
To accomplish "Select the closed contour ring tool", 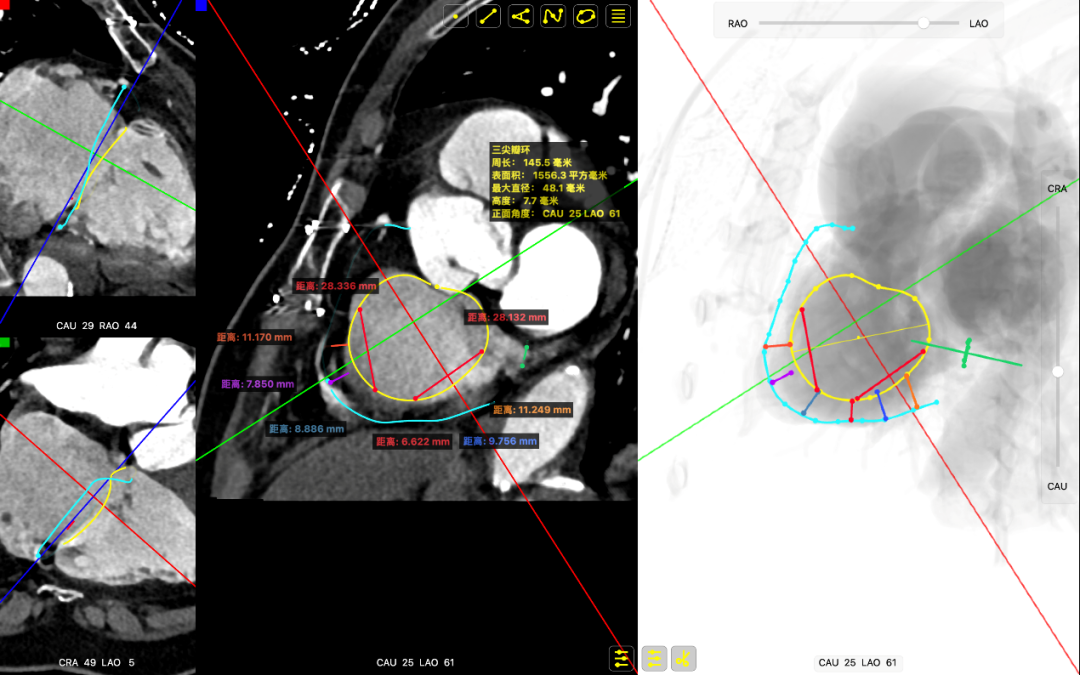I will coord(585,16).
